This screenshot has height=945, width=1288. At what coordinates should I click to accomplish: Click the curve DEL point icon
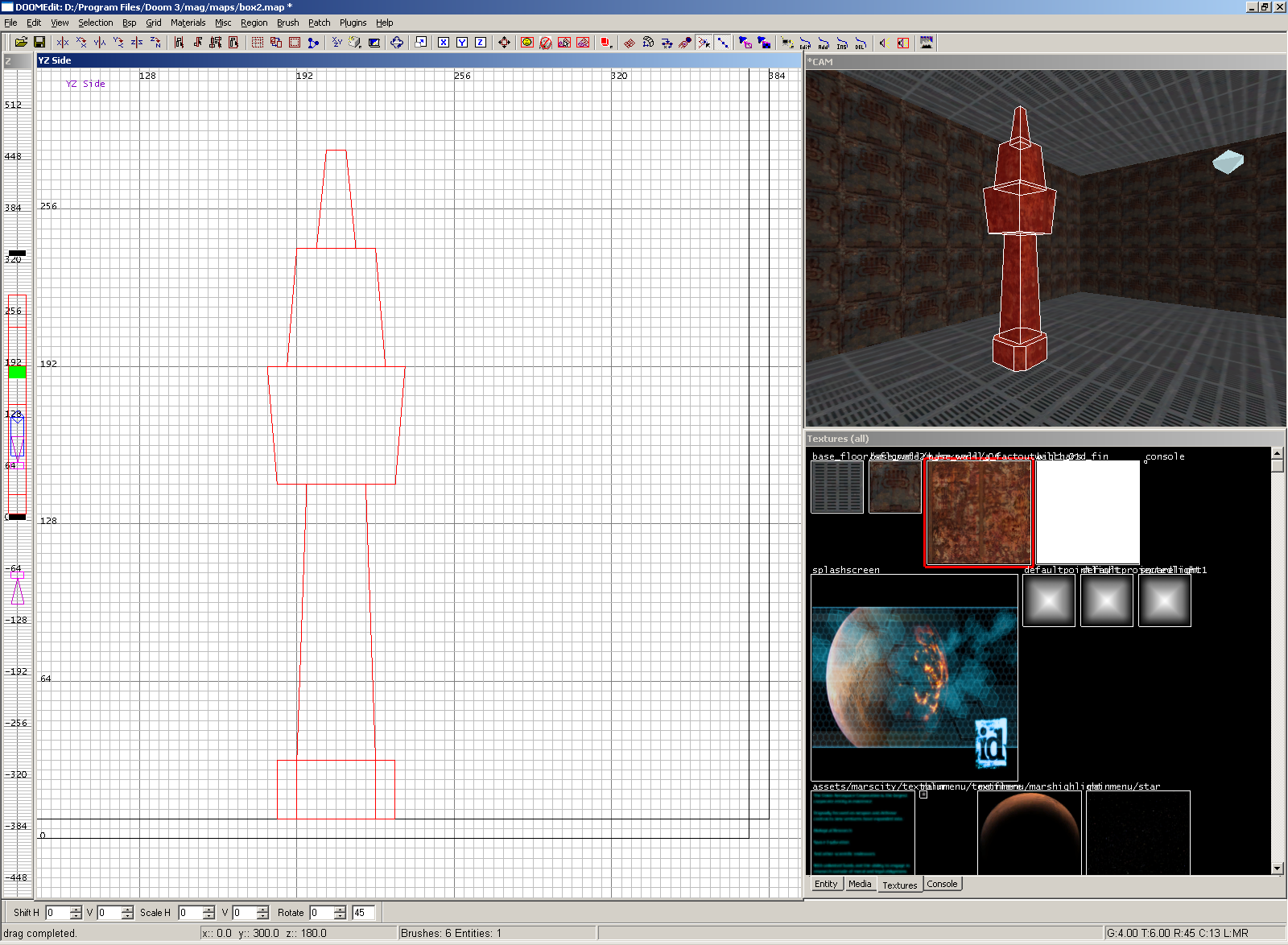(x=861, y=43)
